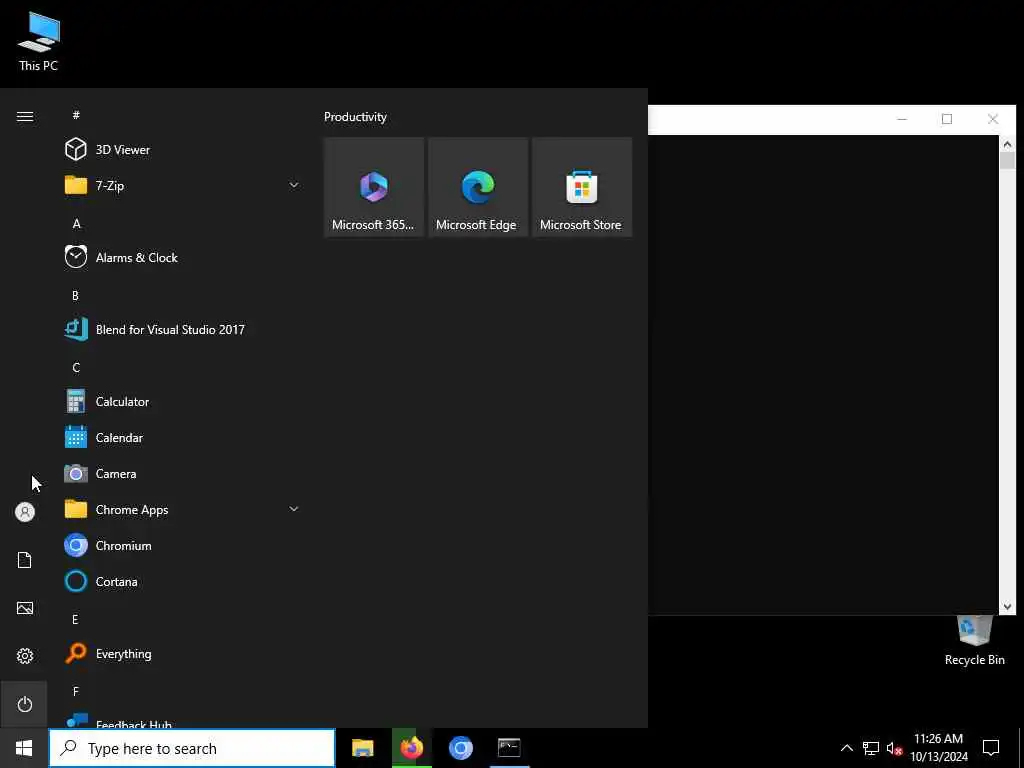Launch the Microsoft Edge tile

tap(478, 187)
